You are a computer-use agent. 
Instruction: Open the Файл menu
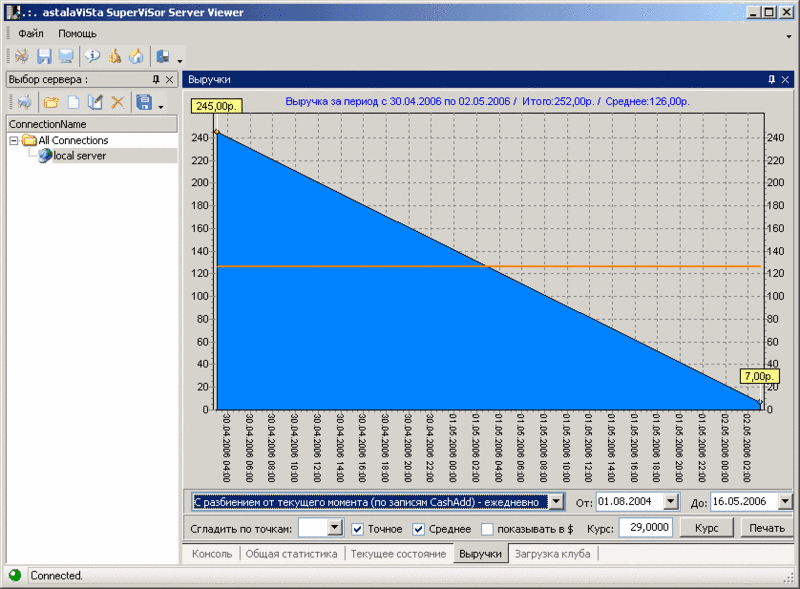click(x=31, y=34)
